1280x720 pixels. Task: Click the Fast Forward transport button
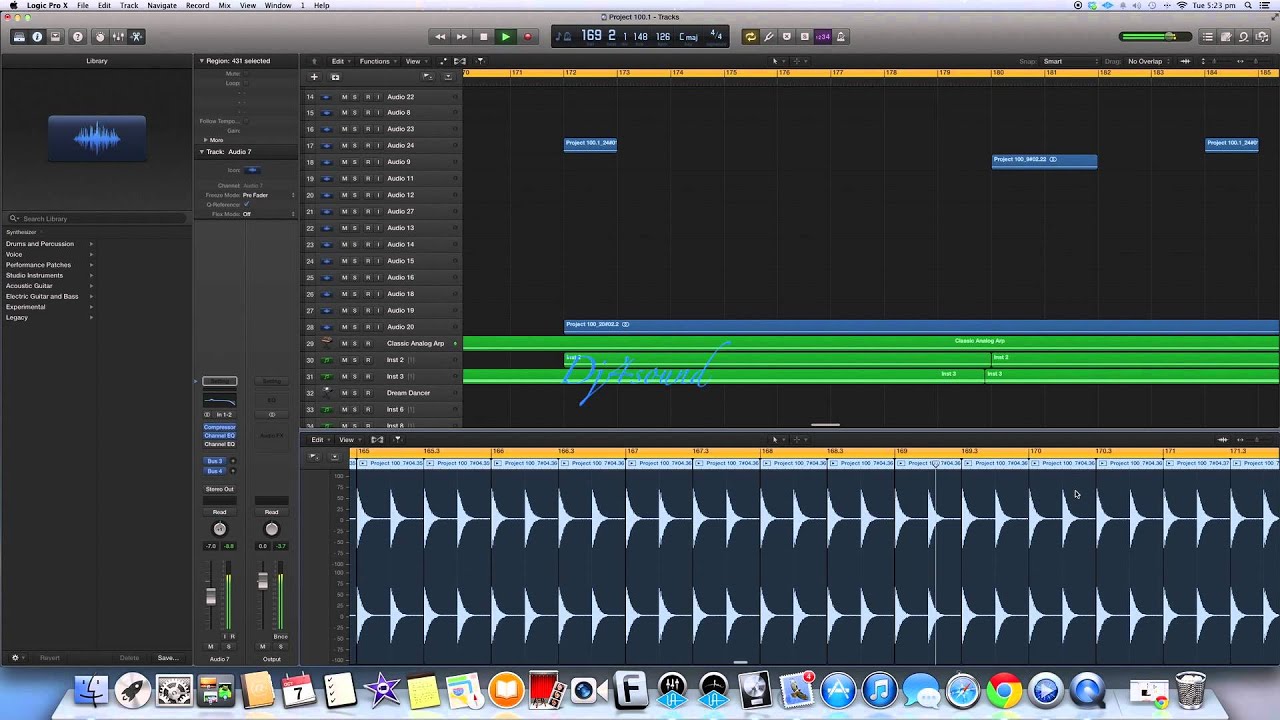tap(461, 37)
